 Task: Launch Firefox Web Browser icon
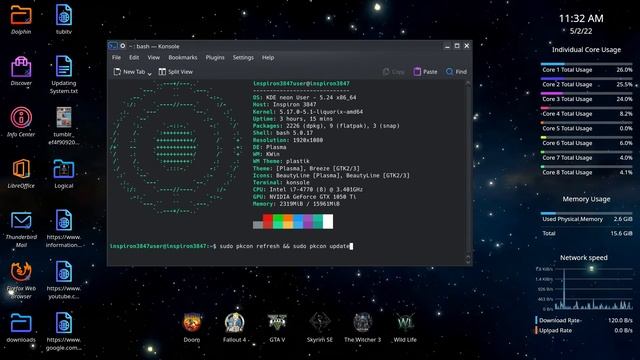pos(21,271)
